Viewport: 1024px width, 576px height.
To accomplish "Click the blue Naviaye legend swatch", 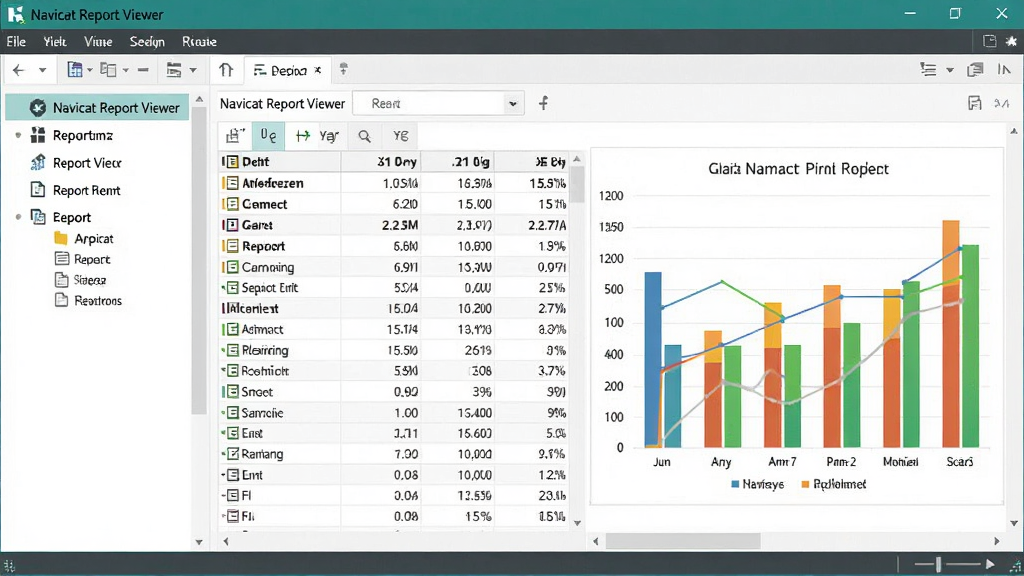I will tap(735, 484).
